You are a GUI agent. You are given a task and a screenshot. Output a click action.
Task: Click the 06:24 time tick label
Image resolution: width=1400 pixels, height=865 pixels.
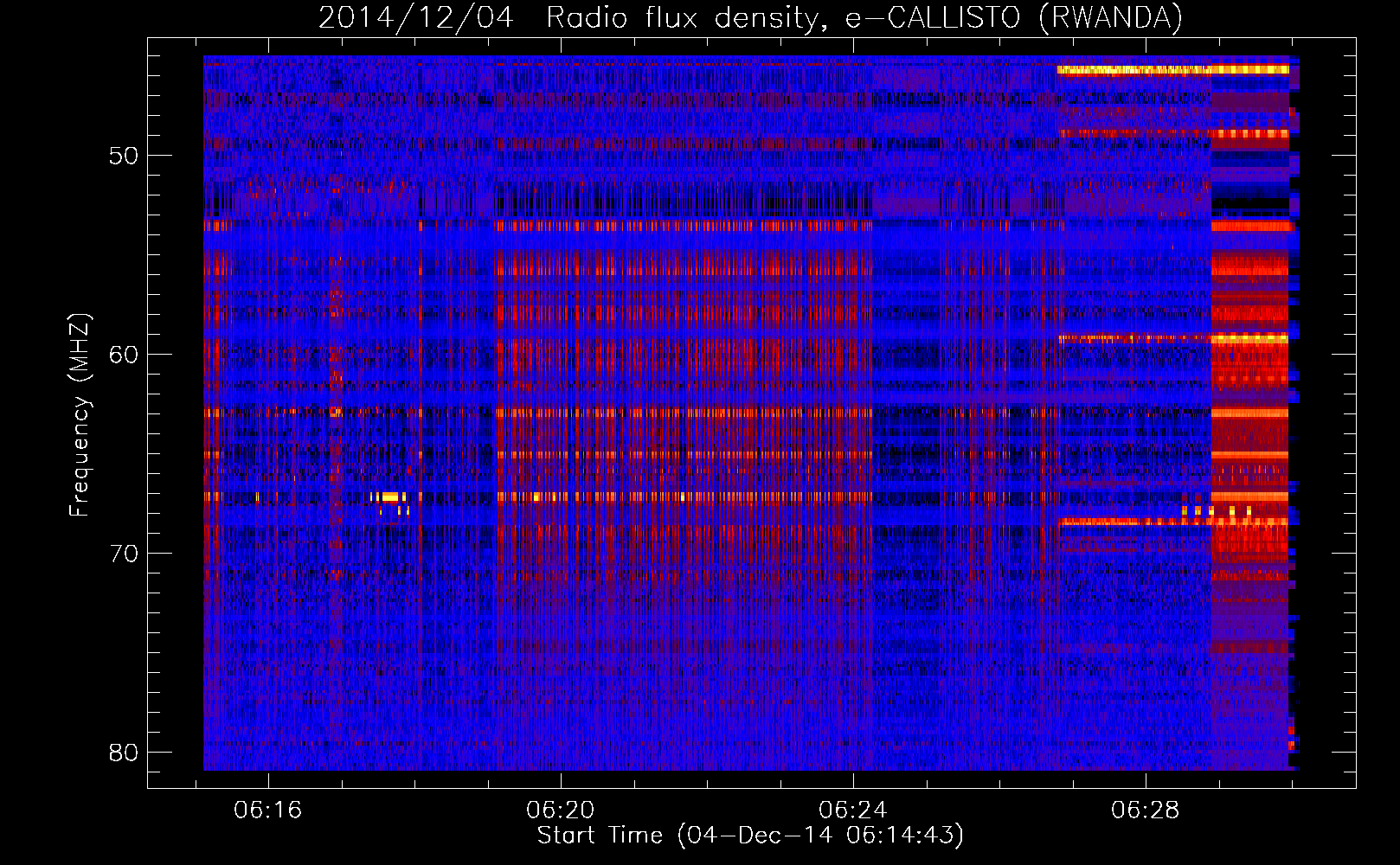(853, 811)
